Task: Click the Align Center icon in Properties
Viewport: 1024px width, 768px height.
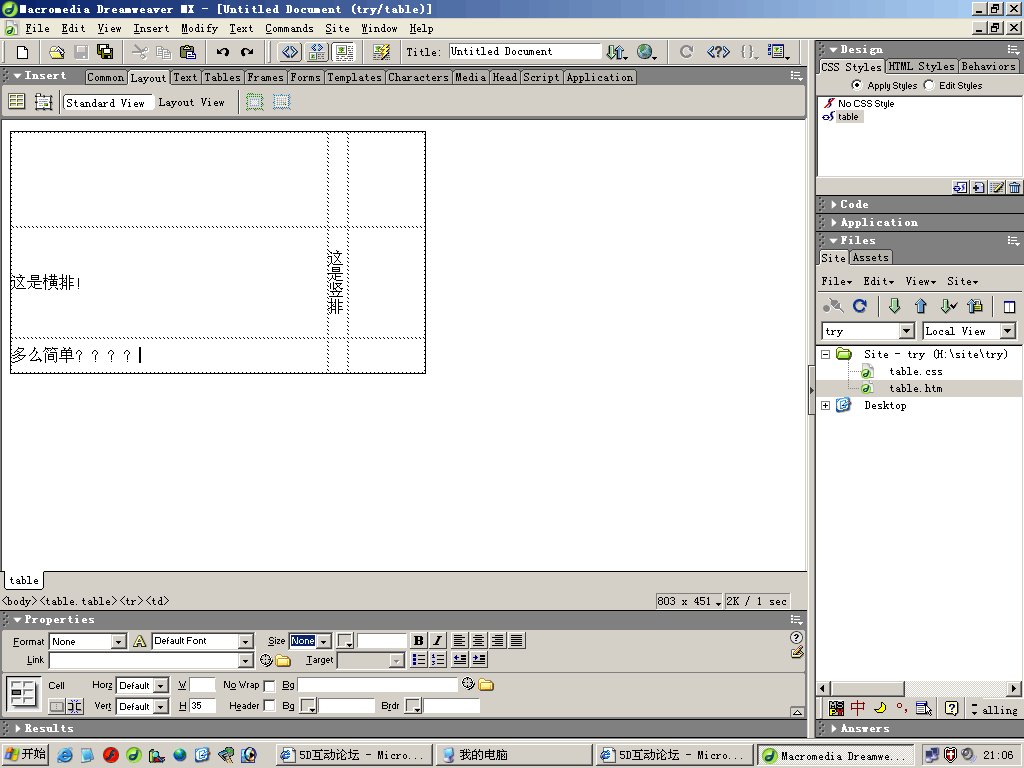Action: (479, 641)
